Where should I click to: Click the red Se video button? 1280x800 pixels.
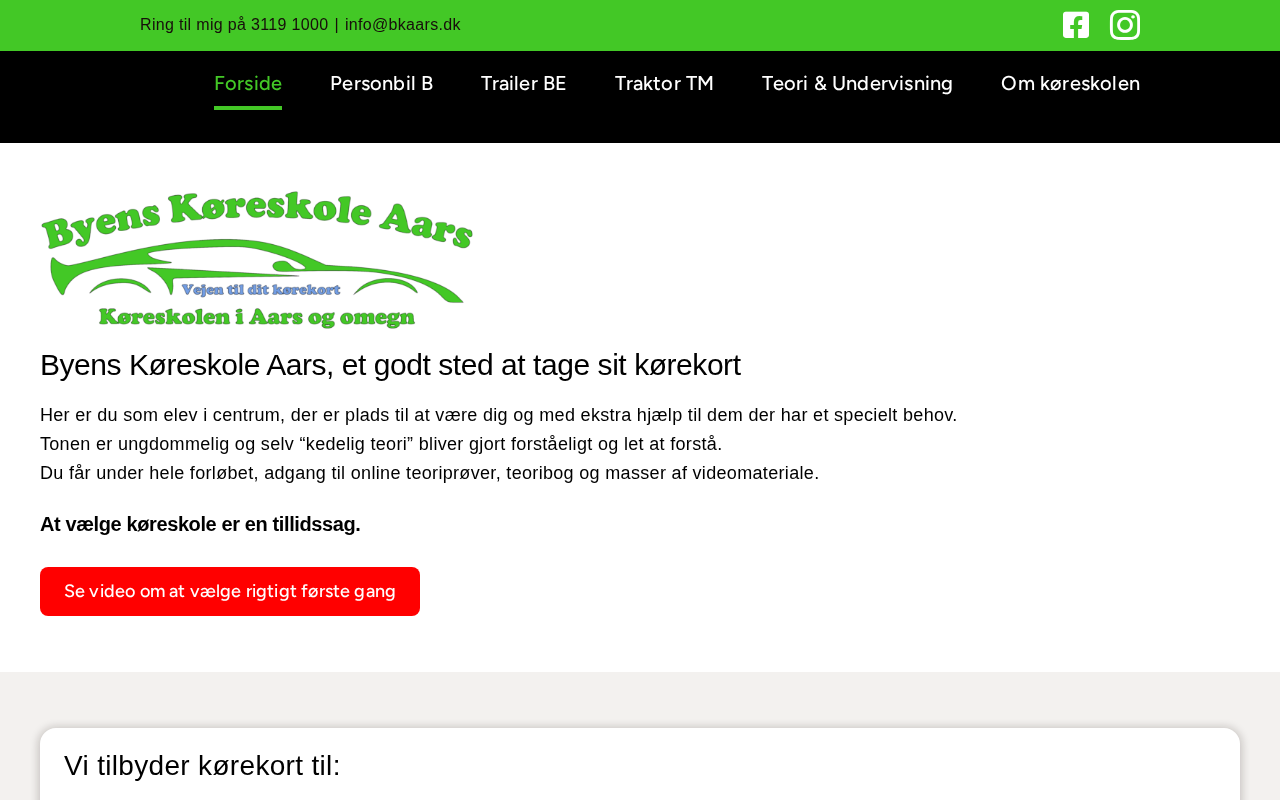[x=230, y=591]
